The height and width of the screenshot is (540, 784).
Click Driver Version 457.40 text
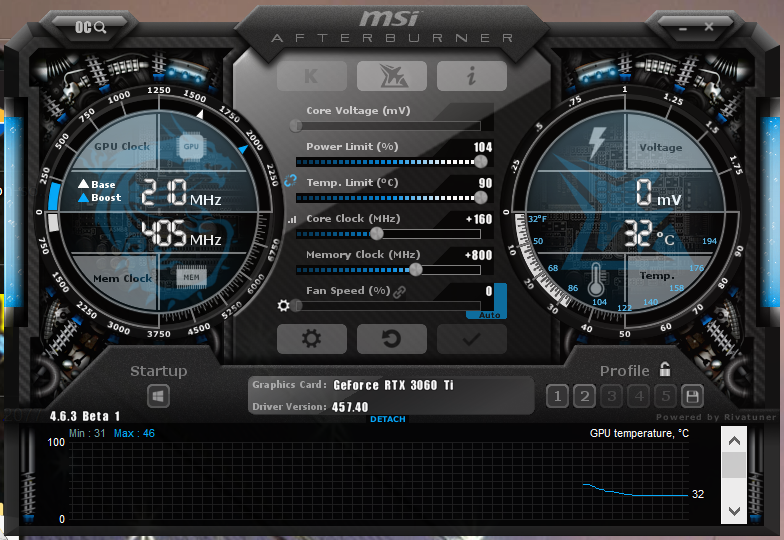point(310,407)
